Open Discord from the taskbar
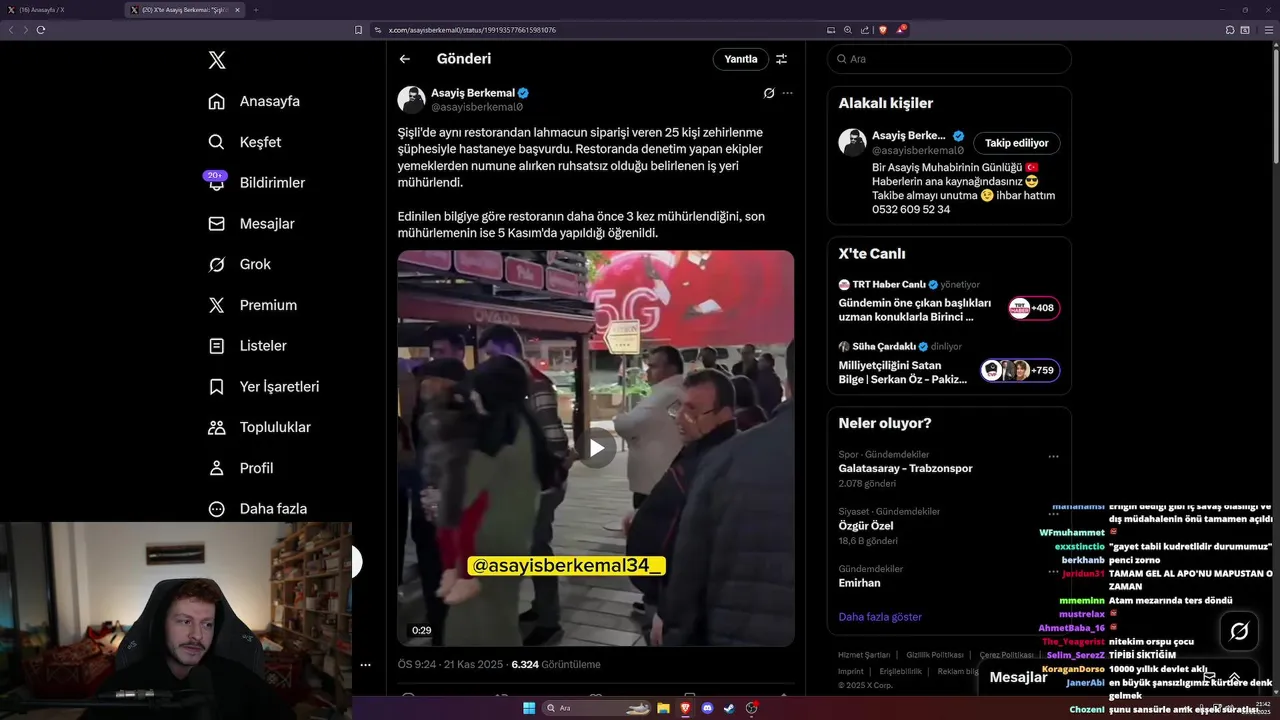 click(708, 708)
